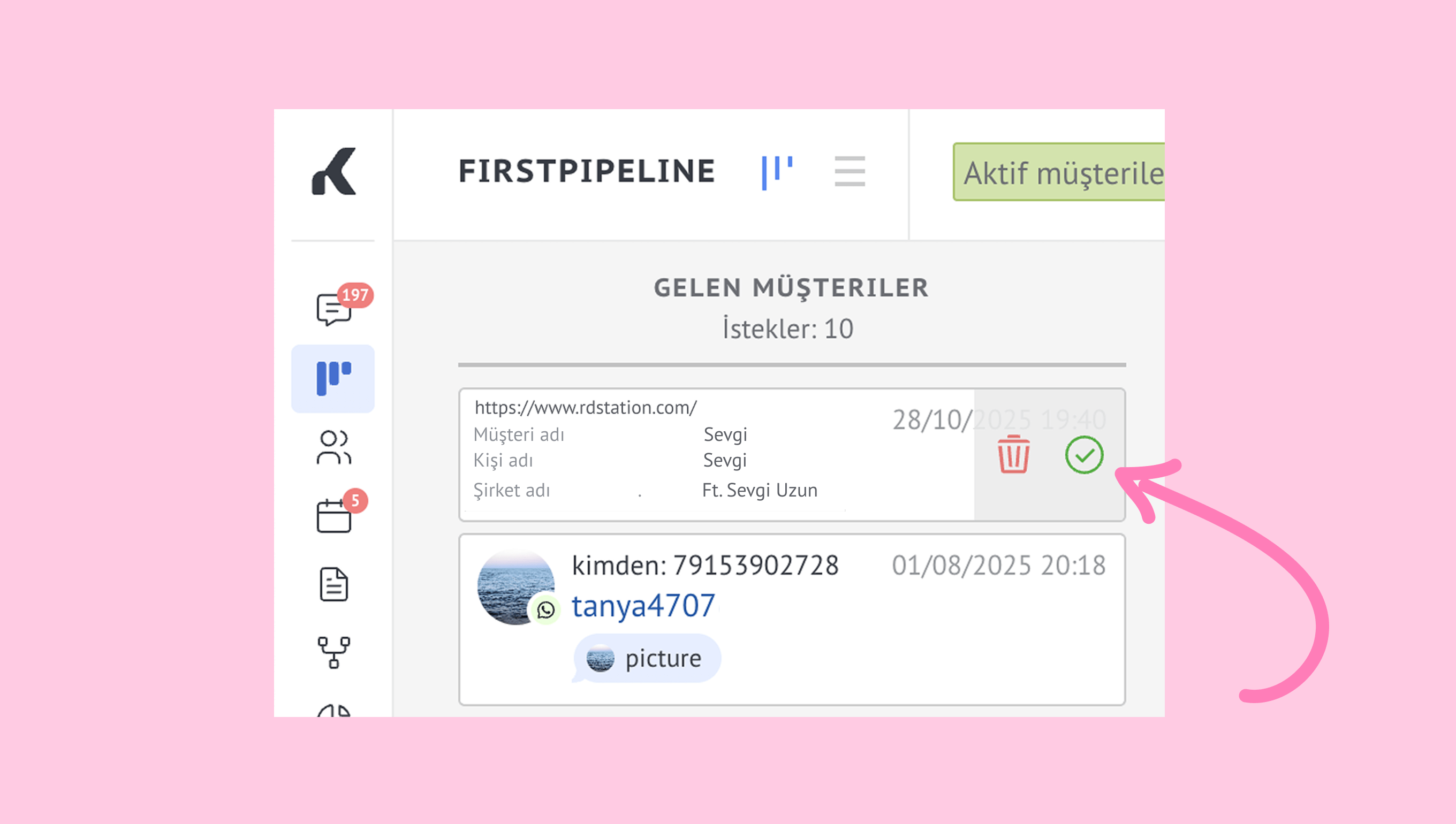Open the tanya4707 contact link
Screen dimensions: 1456x824
click(643, 606)
